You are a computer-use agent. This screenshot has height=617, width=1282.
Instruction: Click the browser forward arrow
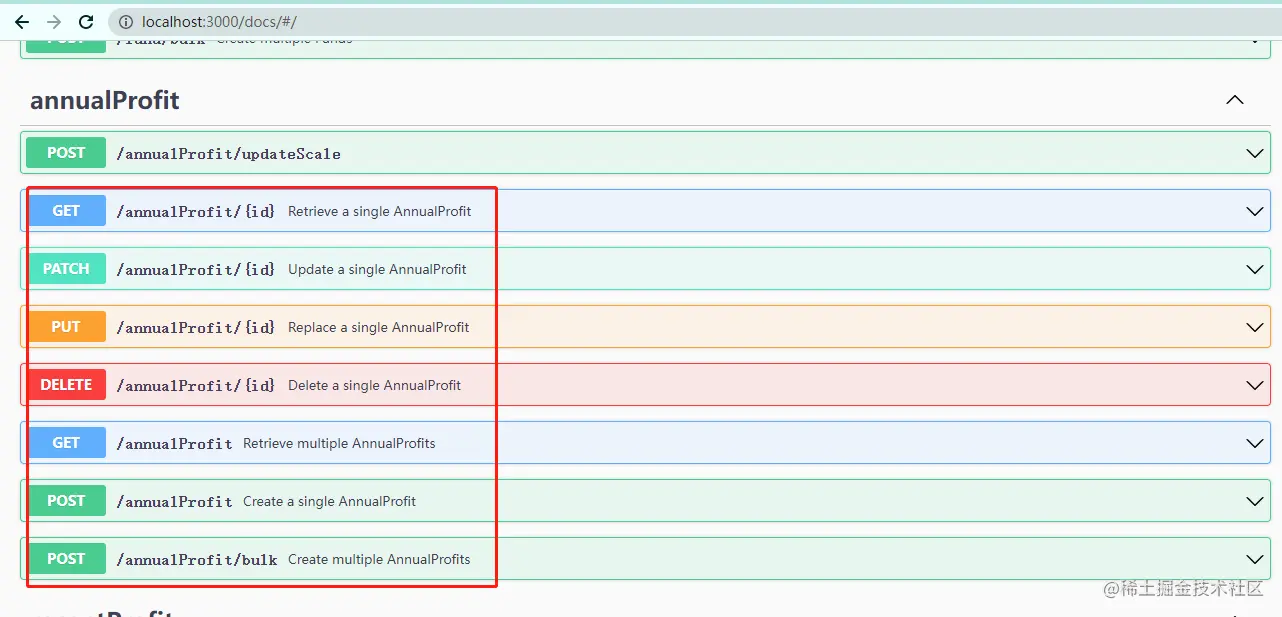coord(54,21)
